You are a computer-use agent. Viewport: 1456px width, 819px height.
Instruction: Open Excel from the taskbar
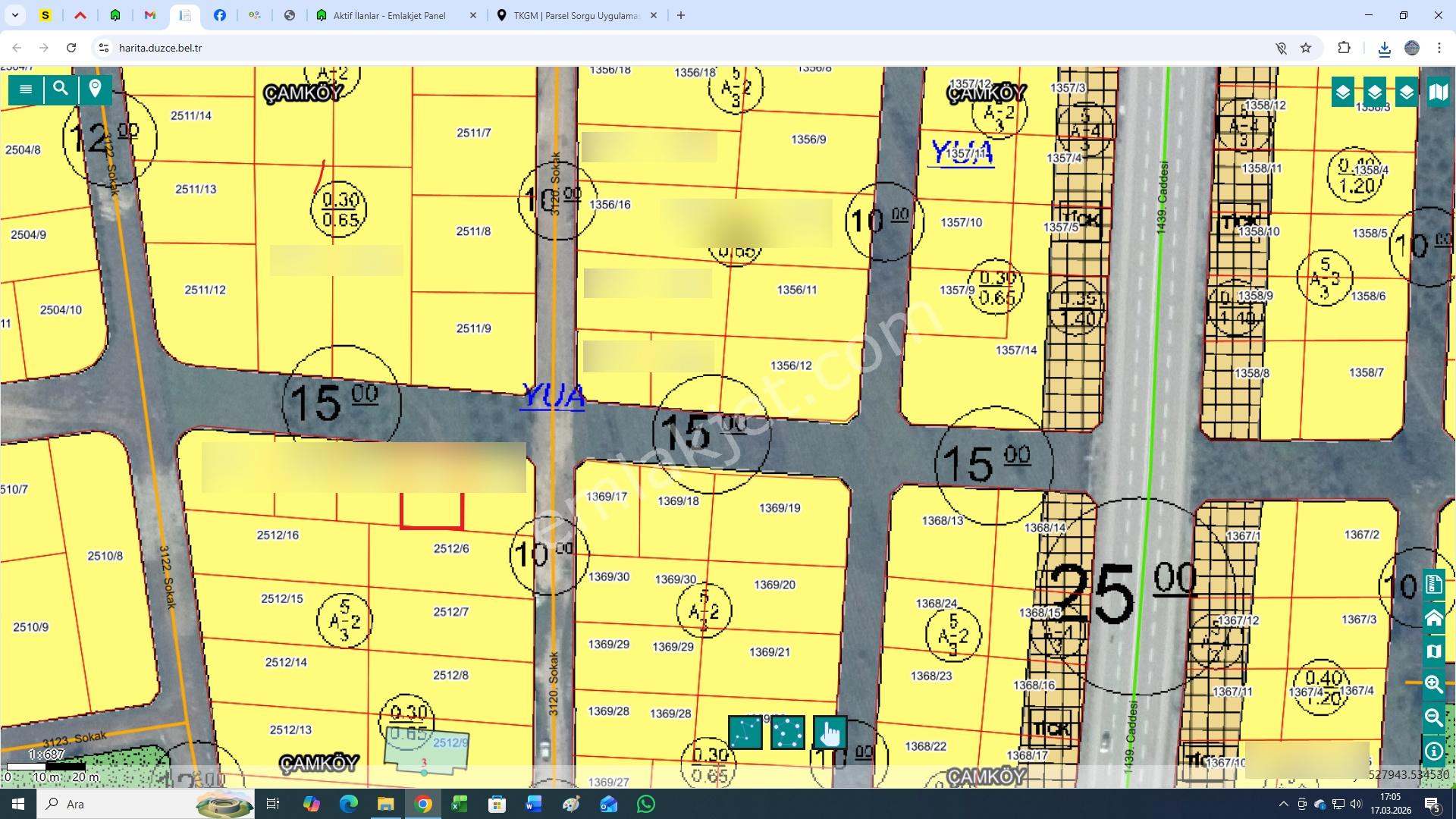click(460, 804)
